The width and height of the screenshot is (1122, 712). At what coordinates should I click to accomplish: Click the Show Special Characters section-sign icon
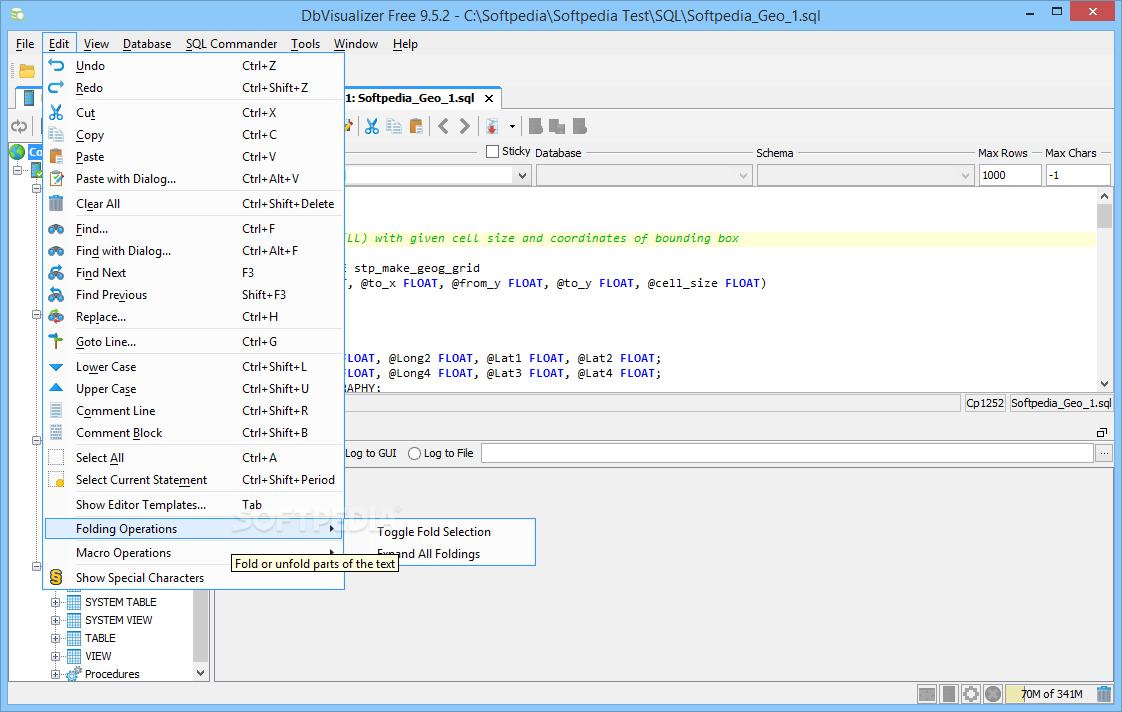click(56, 577)
